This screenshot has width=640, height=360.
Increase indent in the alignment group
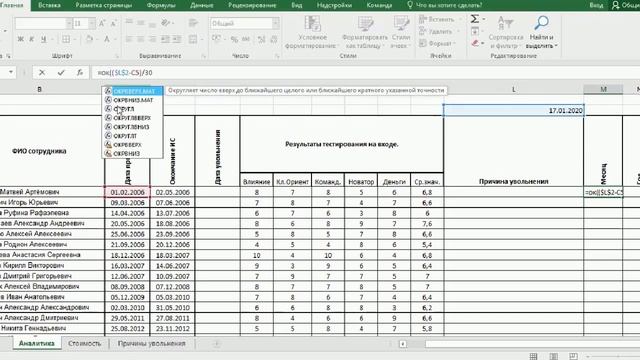[x=177, y=39]
